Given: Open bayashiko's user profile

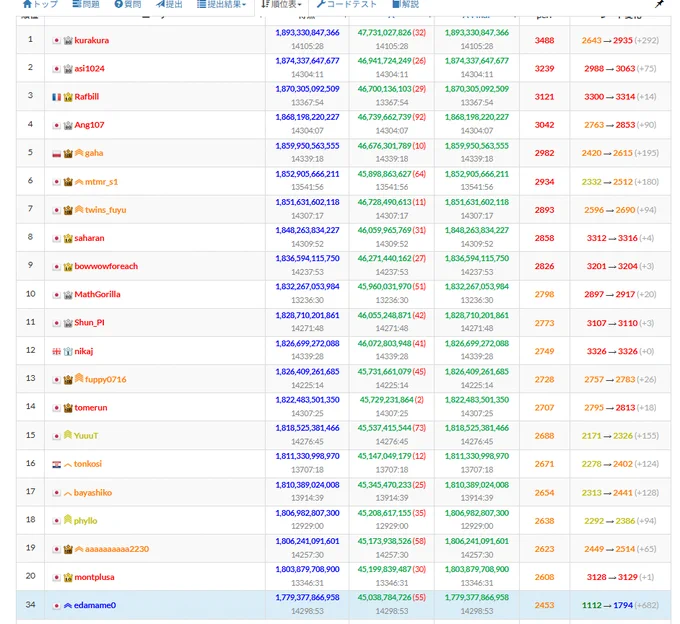Looking at the screenshot, I should pos(93,493).
